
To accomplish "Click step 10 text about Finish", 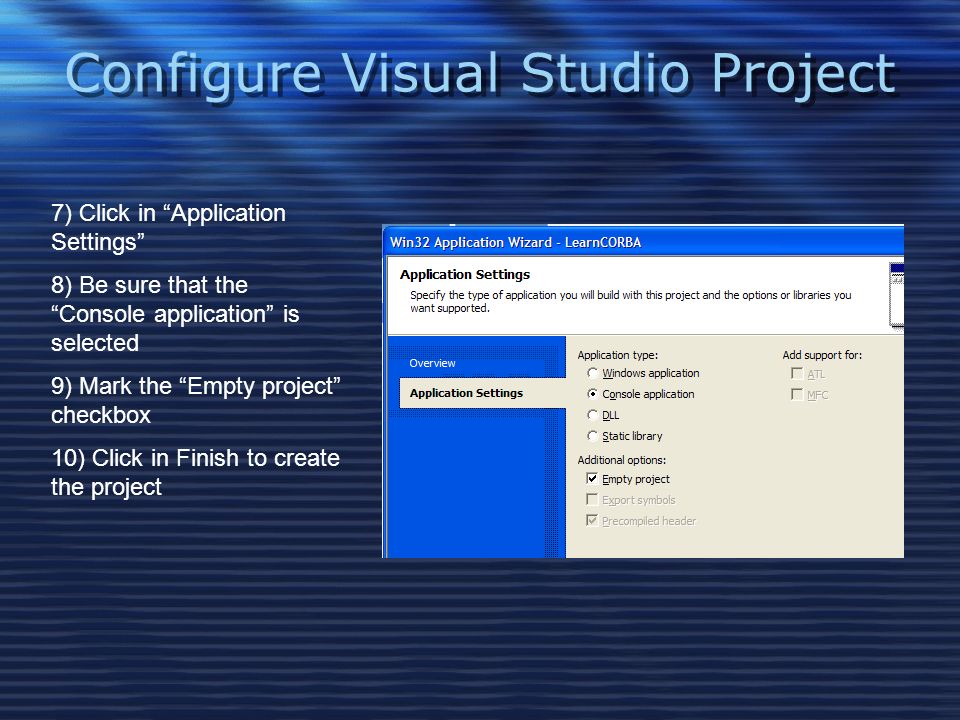I will pos(195,472).
